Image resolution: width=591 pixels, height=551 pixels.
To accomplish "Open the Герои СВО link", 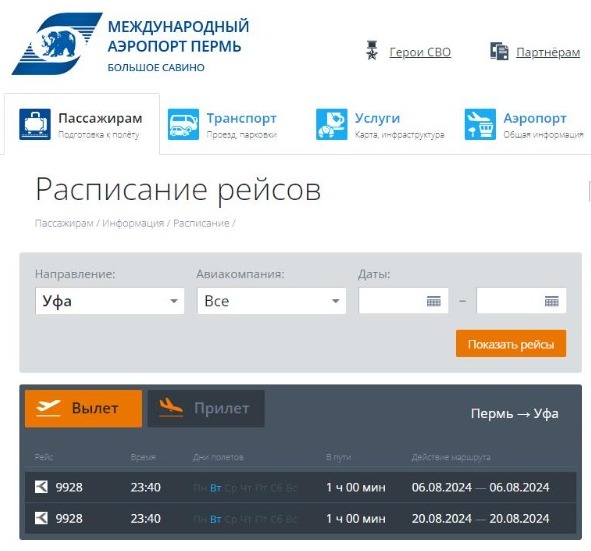I will 420,52.
